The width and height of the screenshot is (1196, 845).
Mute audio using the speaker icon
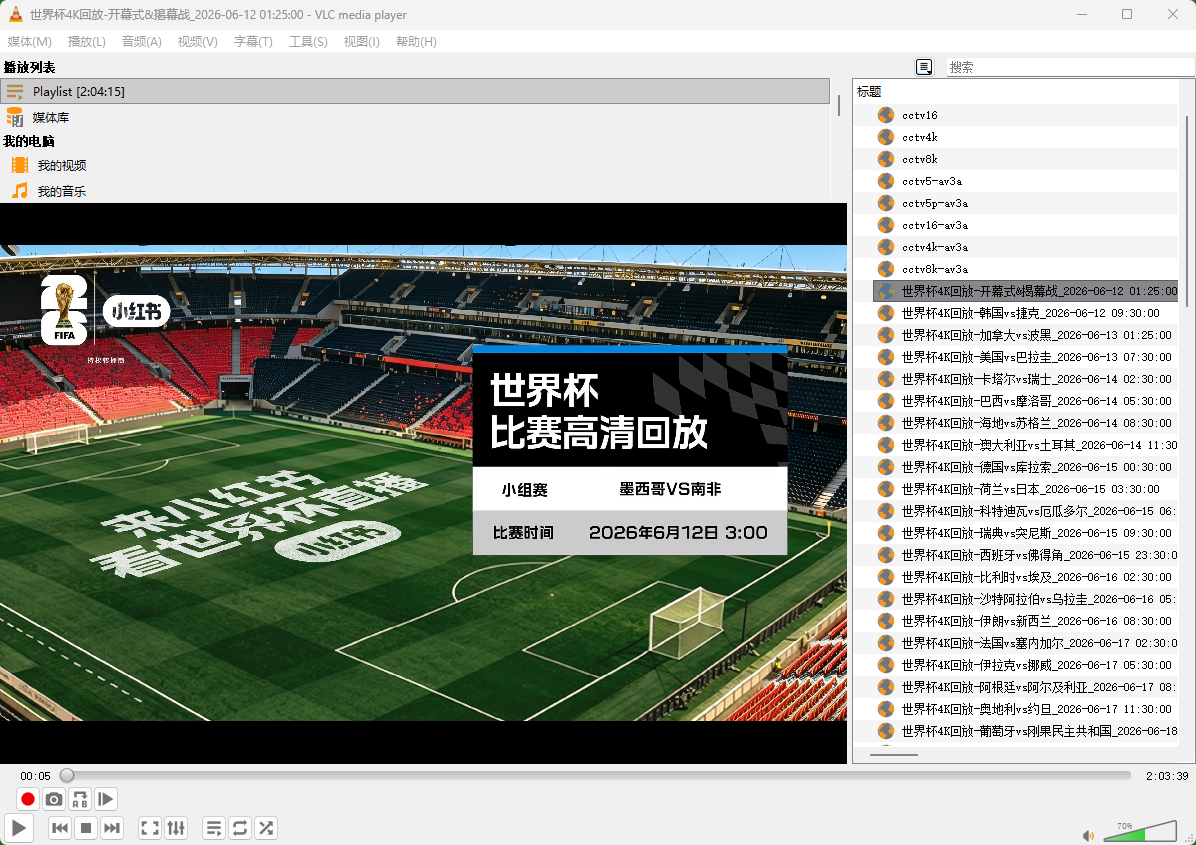(x=1088, y=836)
